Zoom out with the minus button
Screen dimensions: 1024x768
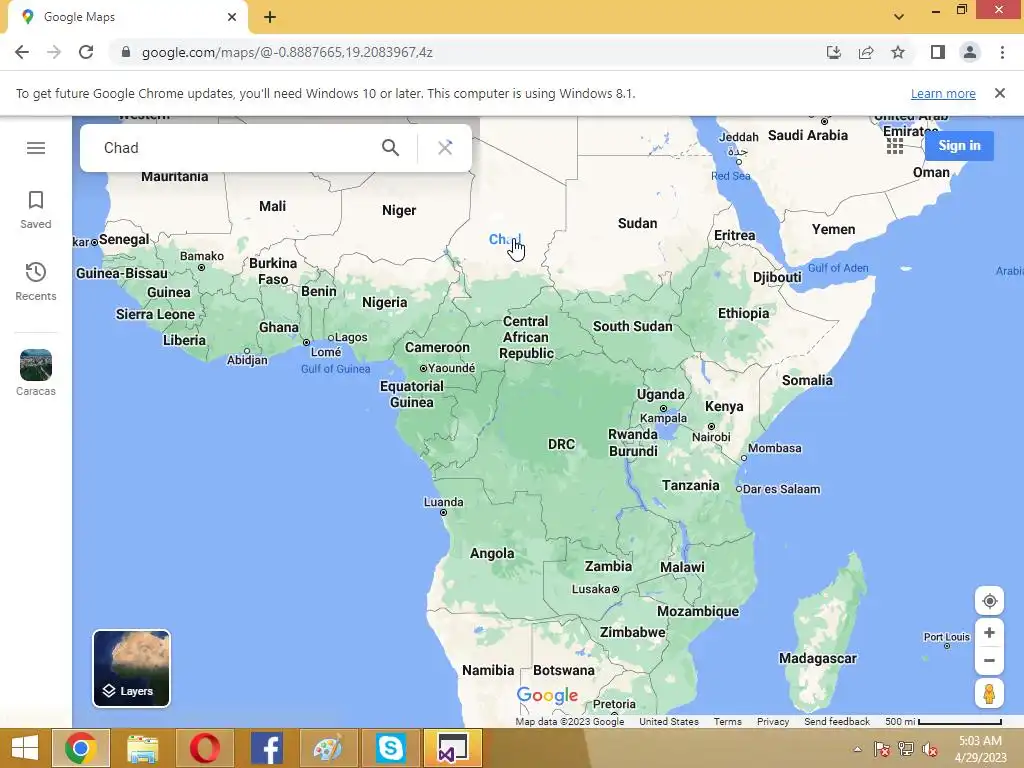pyautogui.click(x=989, y=660)
